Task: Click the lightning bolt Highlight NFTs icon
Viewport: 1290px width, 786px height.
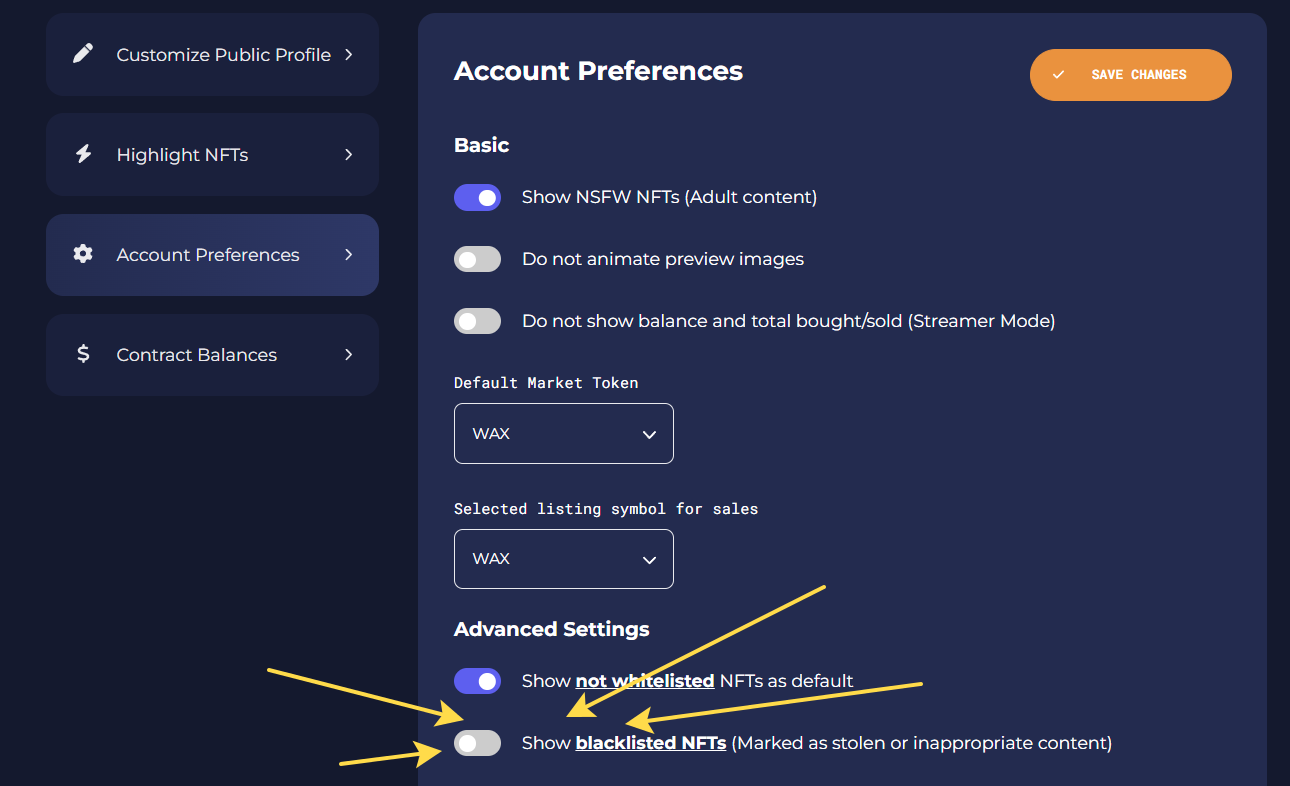Action: coord(83,154)
